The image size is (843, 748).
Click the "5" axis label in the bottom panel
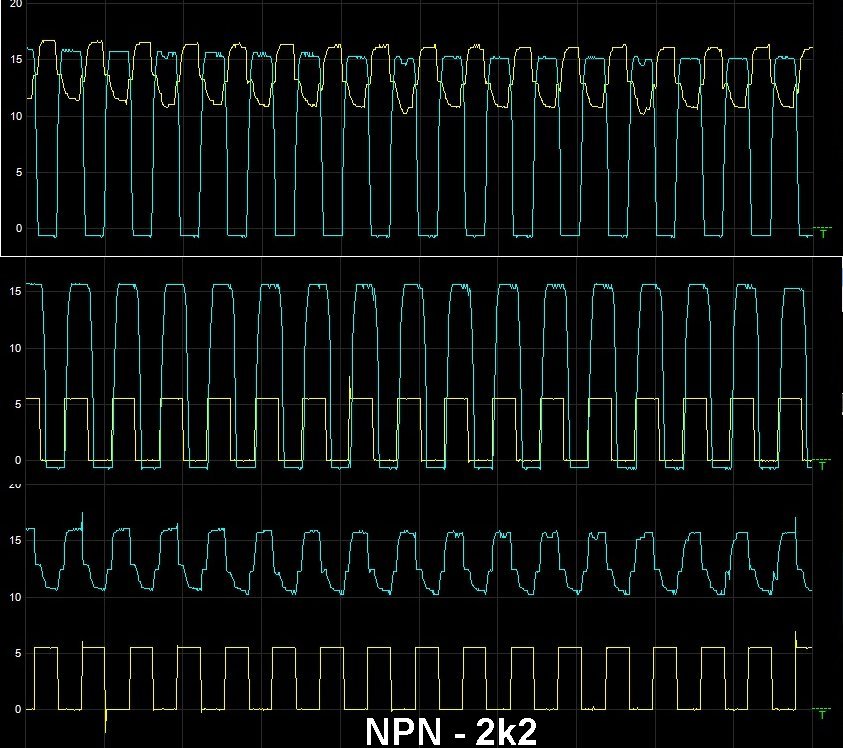pos(19,653)
